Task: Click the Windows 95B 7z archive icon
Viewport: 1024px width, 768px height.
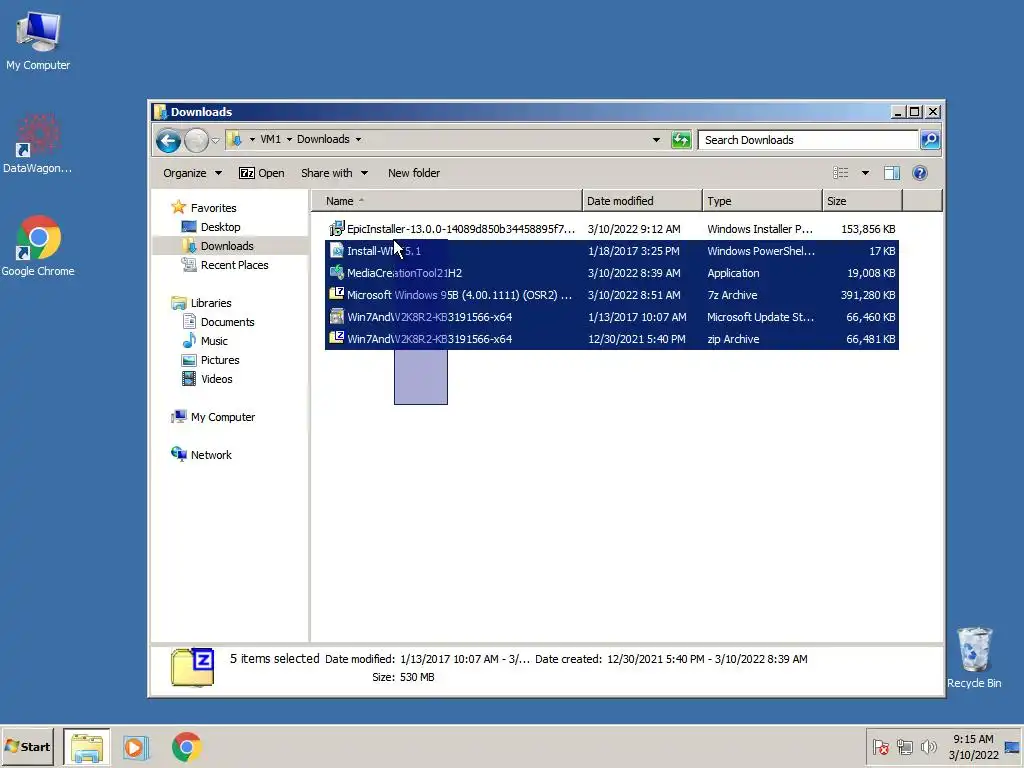Action: tap(336, 295)
